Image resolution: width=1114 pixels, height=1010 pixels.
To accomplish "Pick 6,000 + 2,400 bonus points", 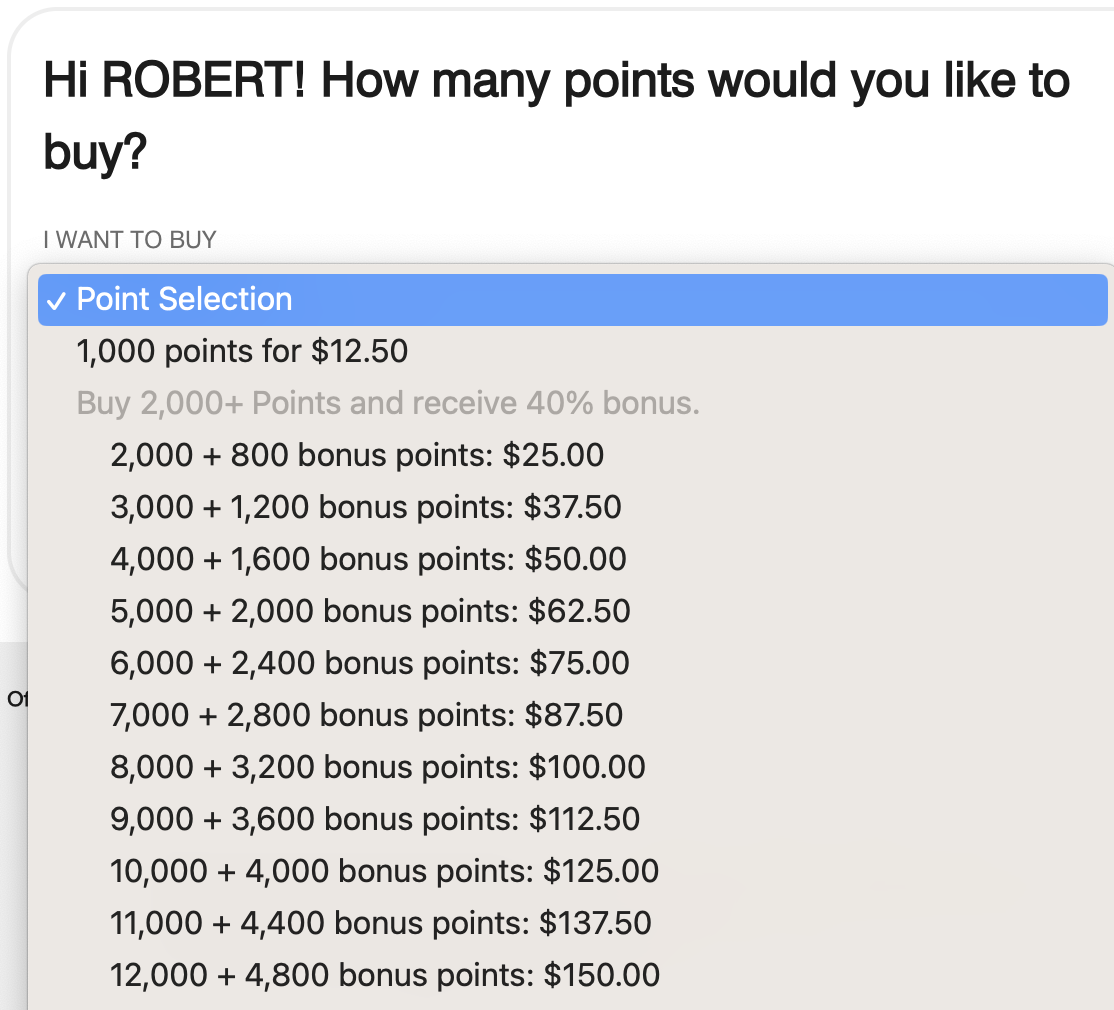I will pos(370,664).
